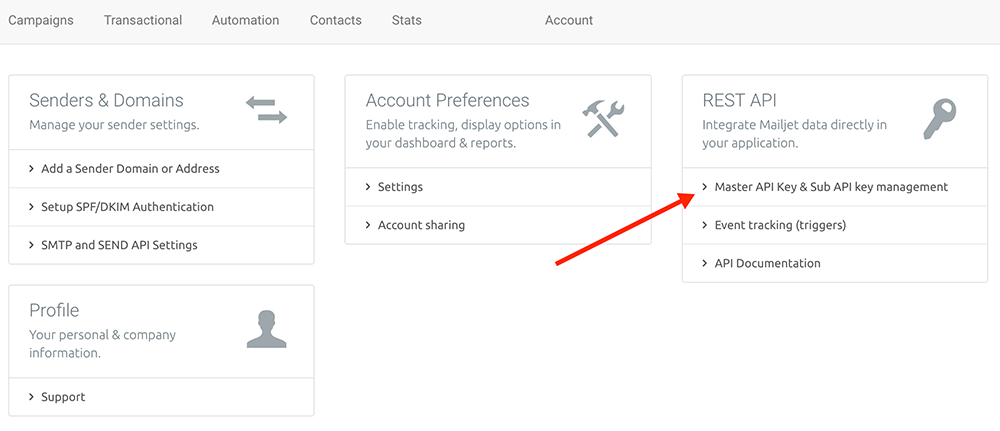Click the Senders & Domains arrows icon
1000x431 pixels.
coord(267,110)
